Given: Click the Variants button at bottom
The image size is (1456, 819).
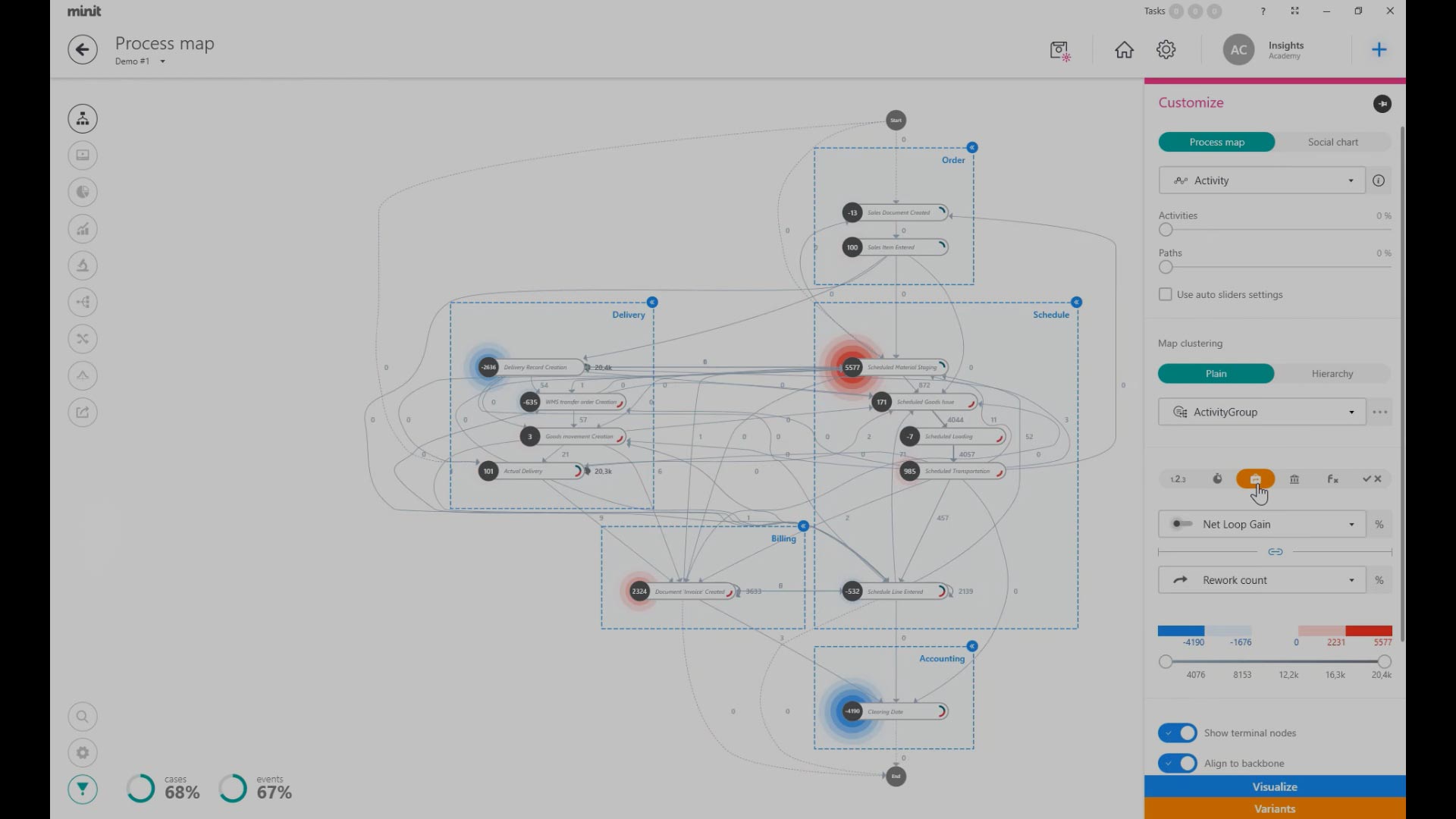Looking at the screenshot, I should pos(1275,808).
